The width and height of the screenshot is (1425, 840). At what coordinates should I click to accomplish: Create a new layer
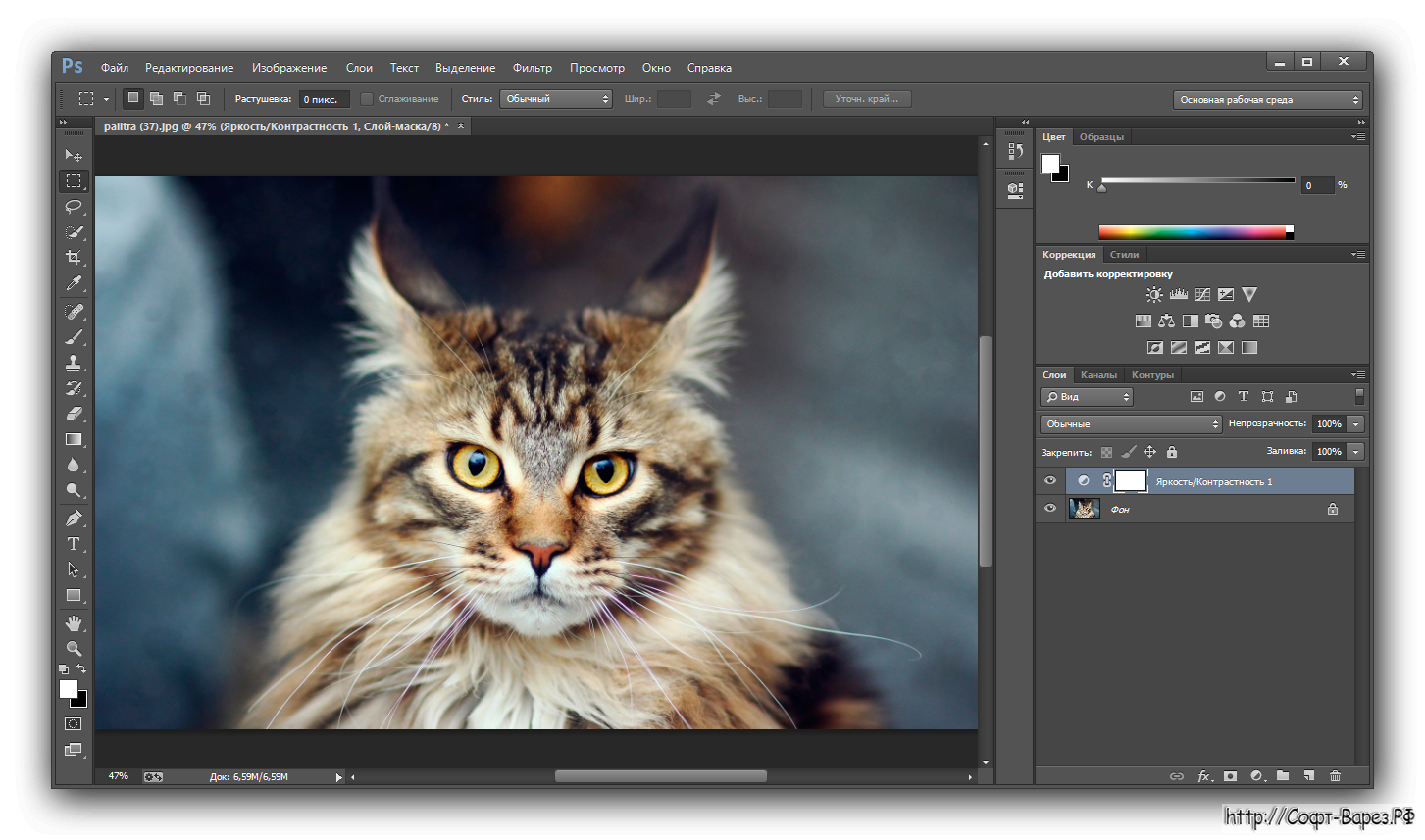coord(1308,775)
